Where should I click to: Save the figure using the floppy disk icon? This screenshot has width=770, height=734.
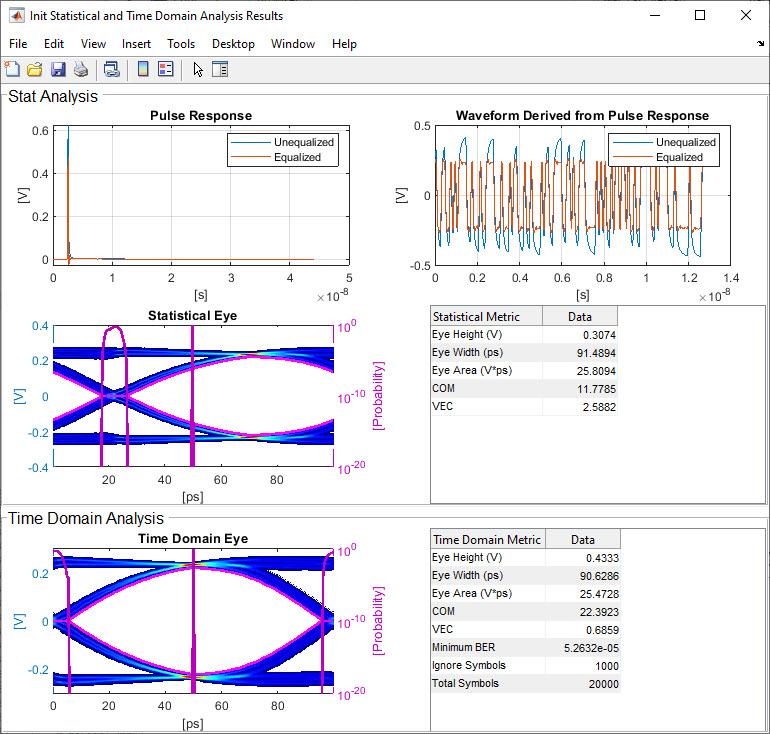pyautogui.click(x=58, y=69)
